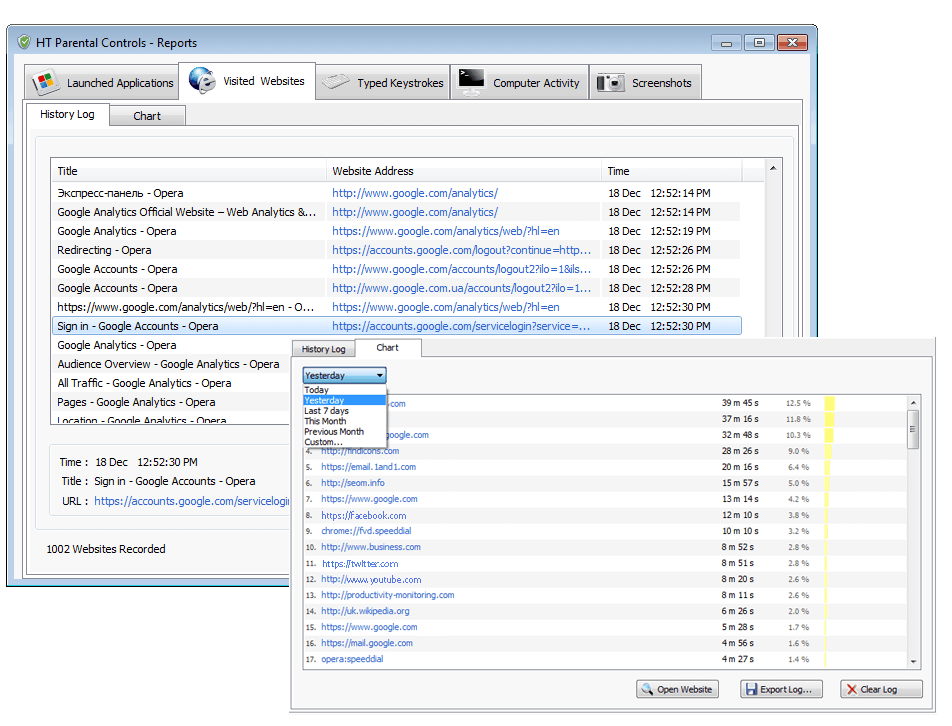Switch to the Typed Keystrokes tab
This screenshot has height=726, width=952.
[x=382, y=83]
